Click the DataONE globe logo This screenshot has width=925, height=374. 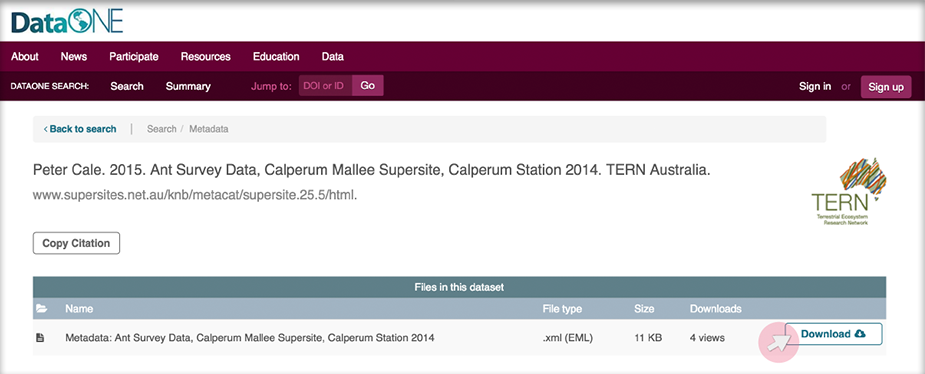point(67,21)
